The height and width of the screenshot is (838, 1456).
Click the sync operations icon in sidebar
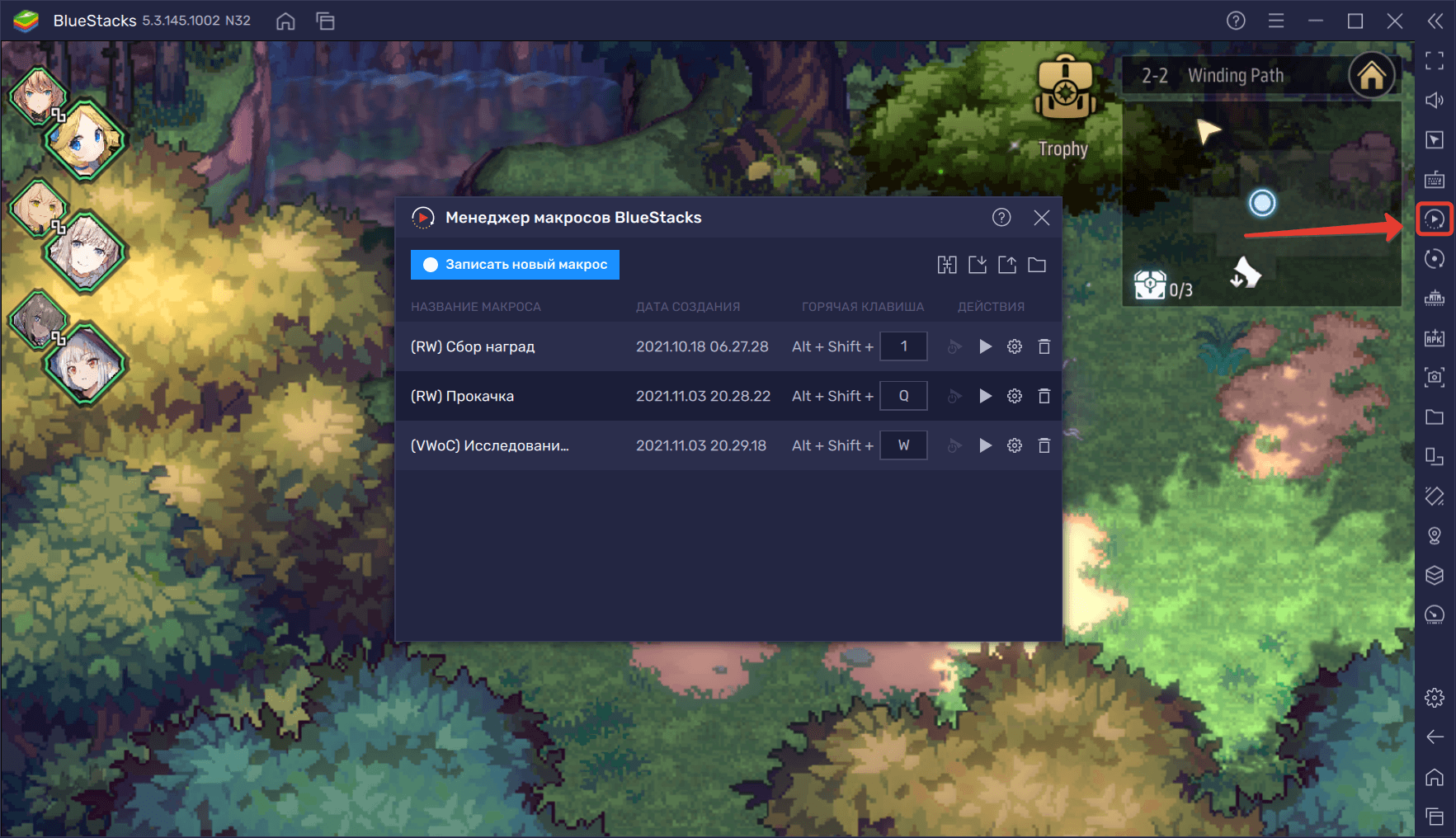[x=1435, y=259]
